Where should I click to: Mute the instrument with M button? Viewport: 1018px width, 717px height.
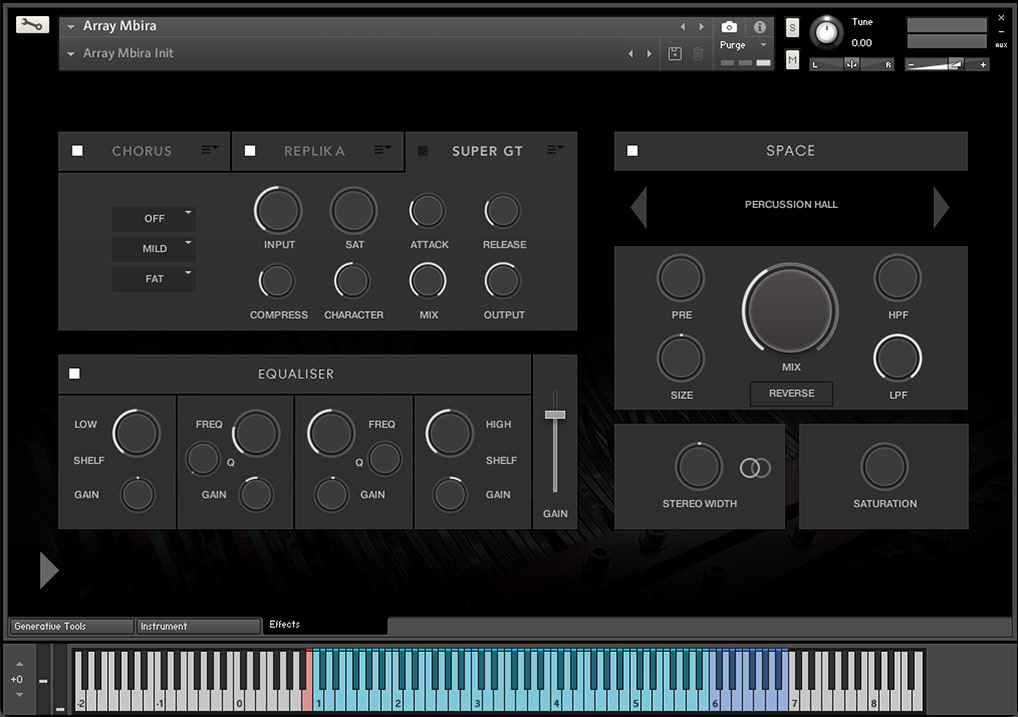click(x=792, y=61)
